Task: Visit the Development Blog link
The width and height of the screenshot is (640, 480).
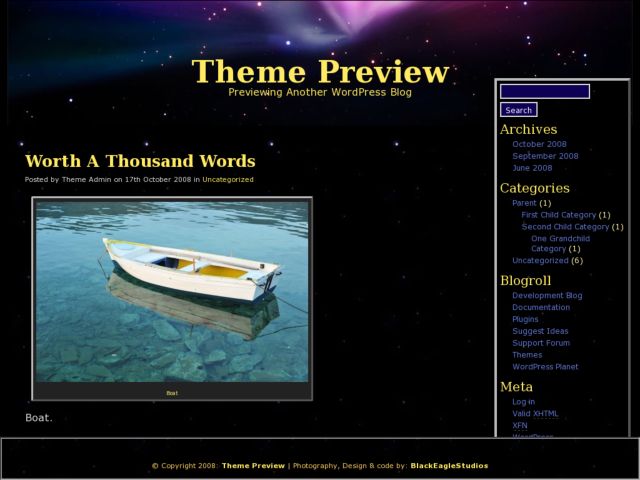Action: coord(547,296)
